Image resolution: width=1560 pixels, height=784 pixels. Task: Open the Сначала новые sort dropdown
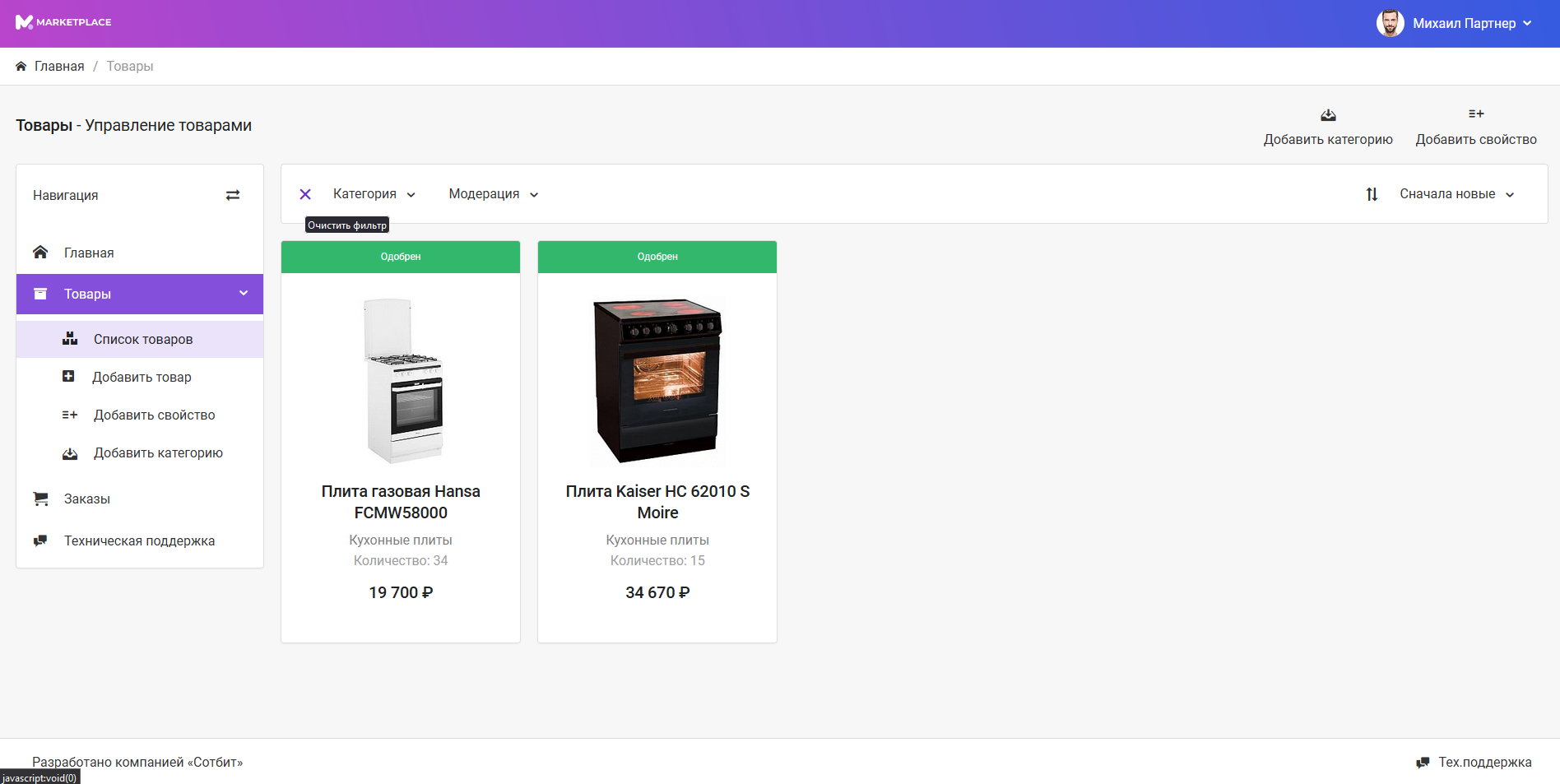click(x=1456, y=193)
